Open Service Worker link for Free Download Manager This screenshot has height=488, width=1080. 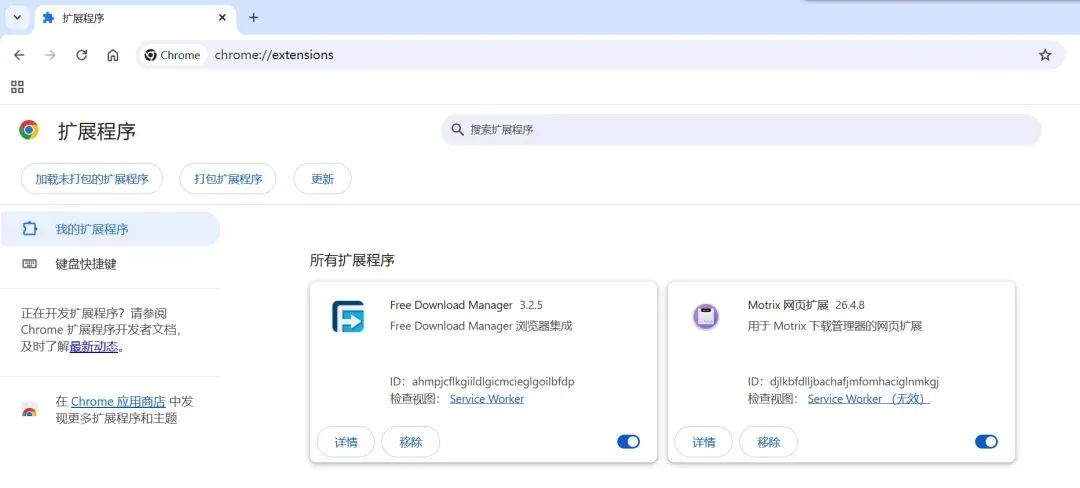[x=487, y=399]
